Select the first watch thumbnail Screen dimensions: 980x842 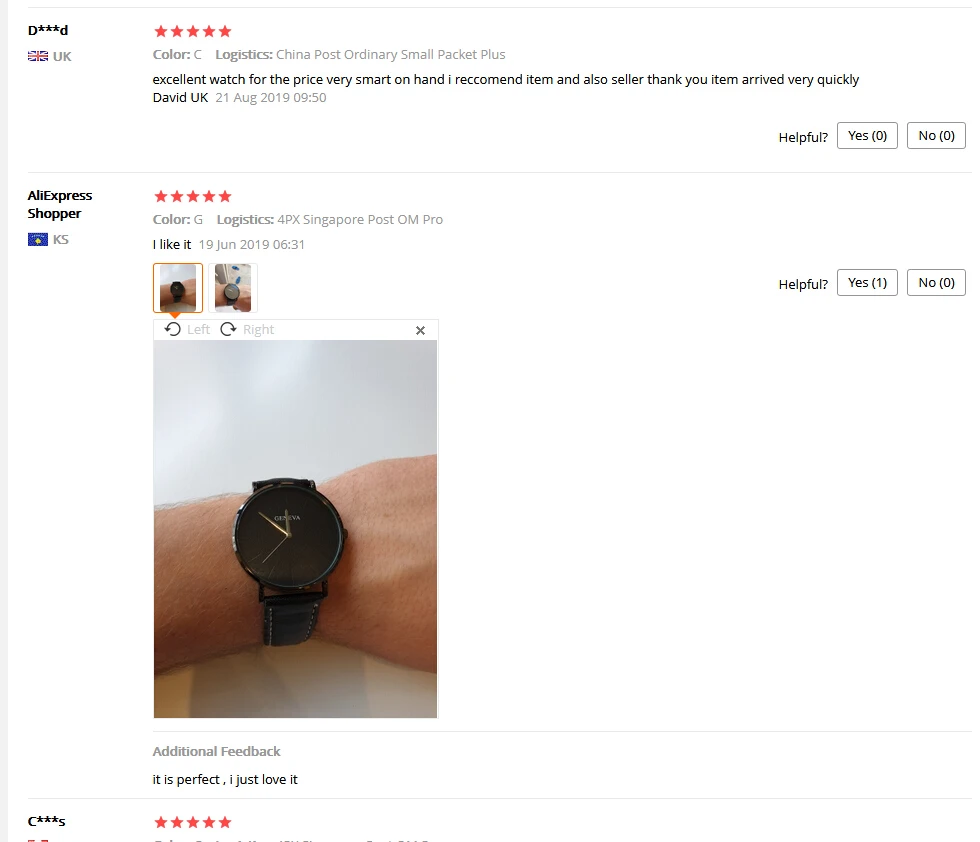178,288
